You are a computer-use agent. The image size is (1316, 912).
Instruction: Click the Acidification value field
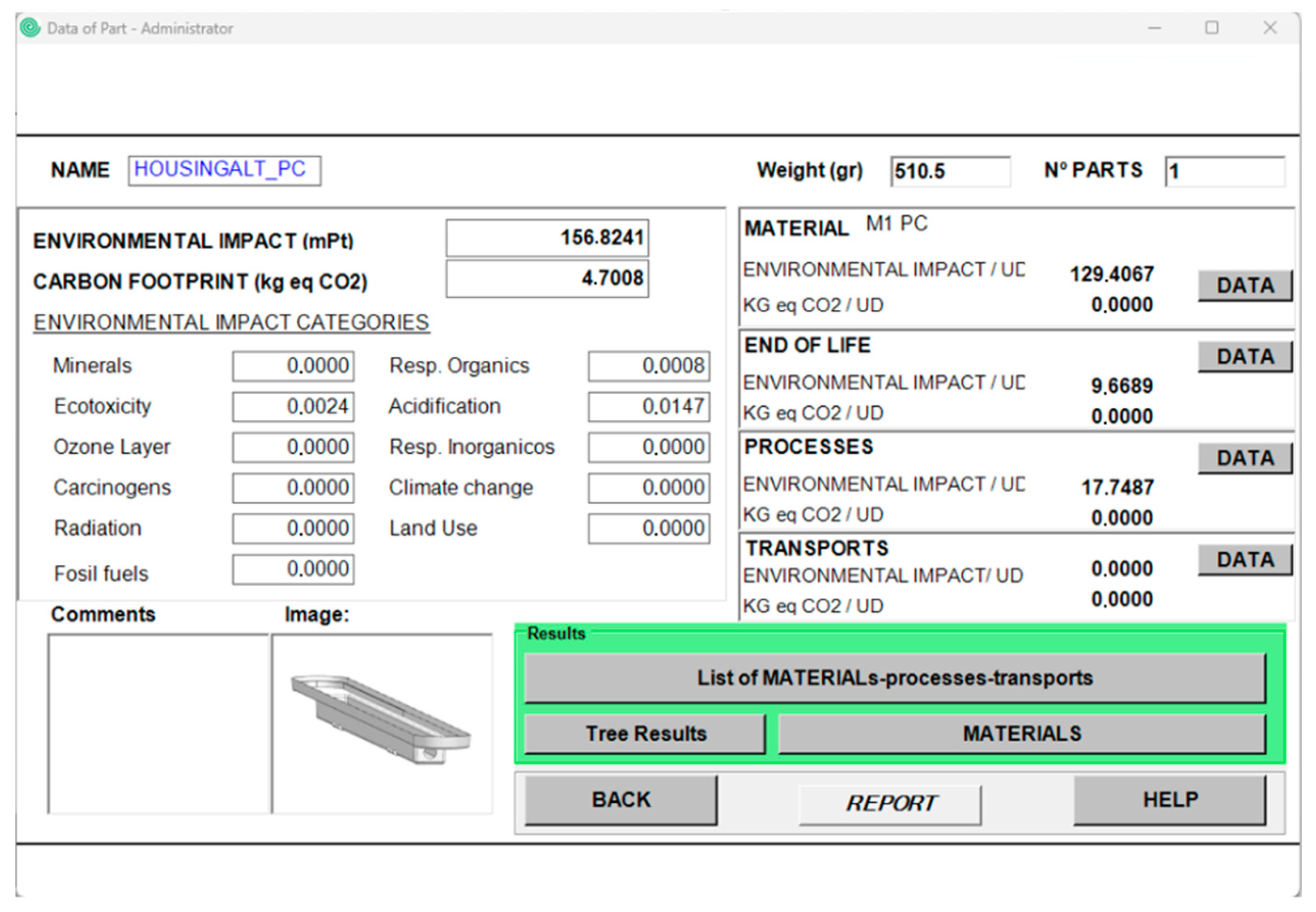point(649,406)
